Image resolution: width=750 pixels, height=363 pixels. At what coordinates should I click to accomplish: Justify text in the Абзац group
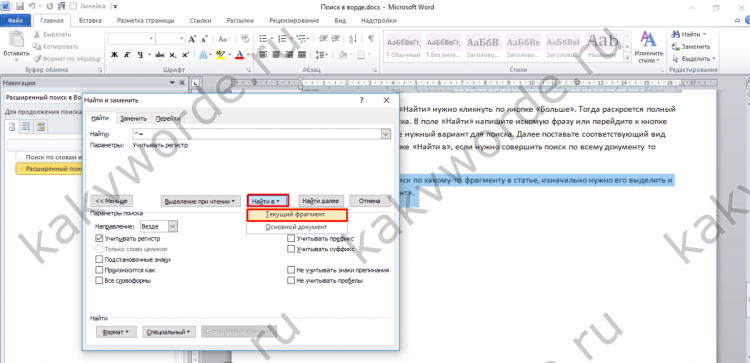(301, 55)
